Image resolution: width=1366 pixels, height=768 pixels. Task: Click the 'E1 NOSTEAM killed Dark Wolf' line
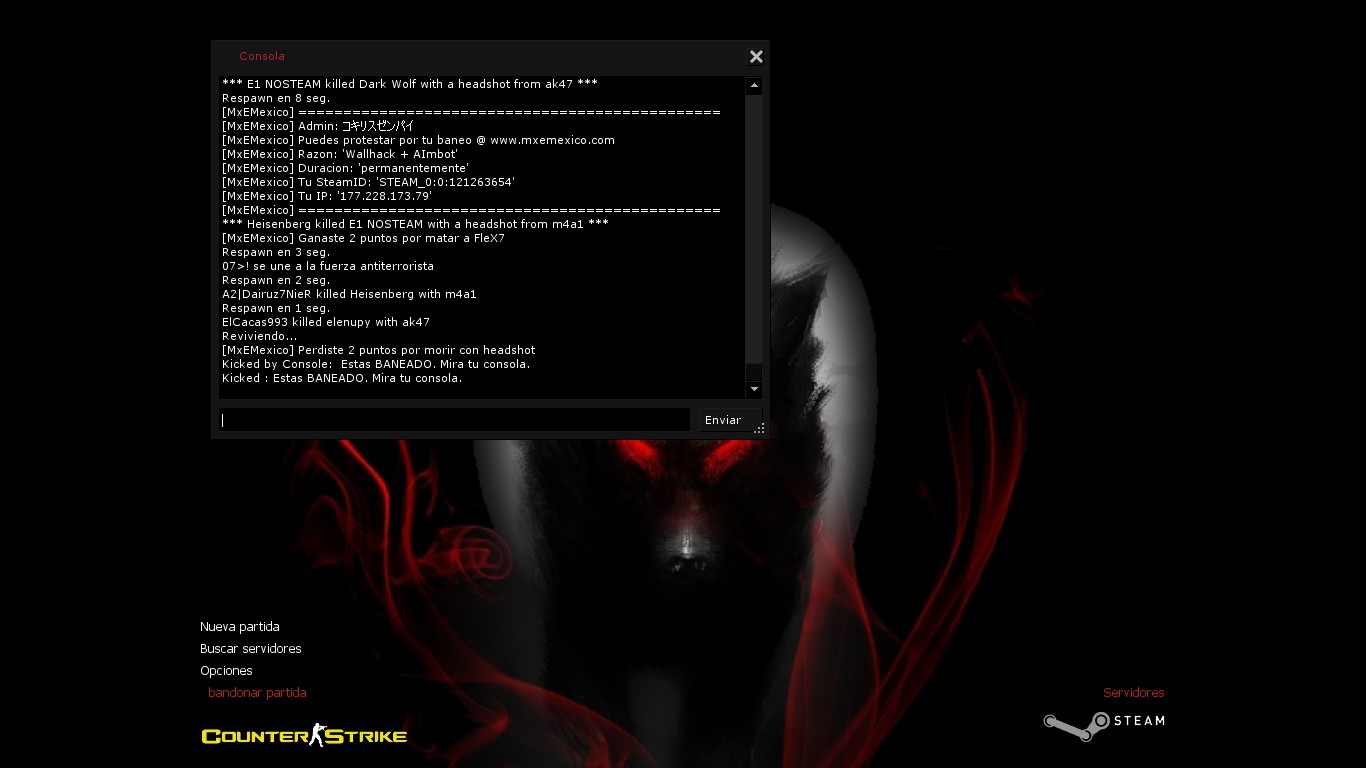tap(410, 84)
